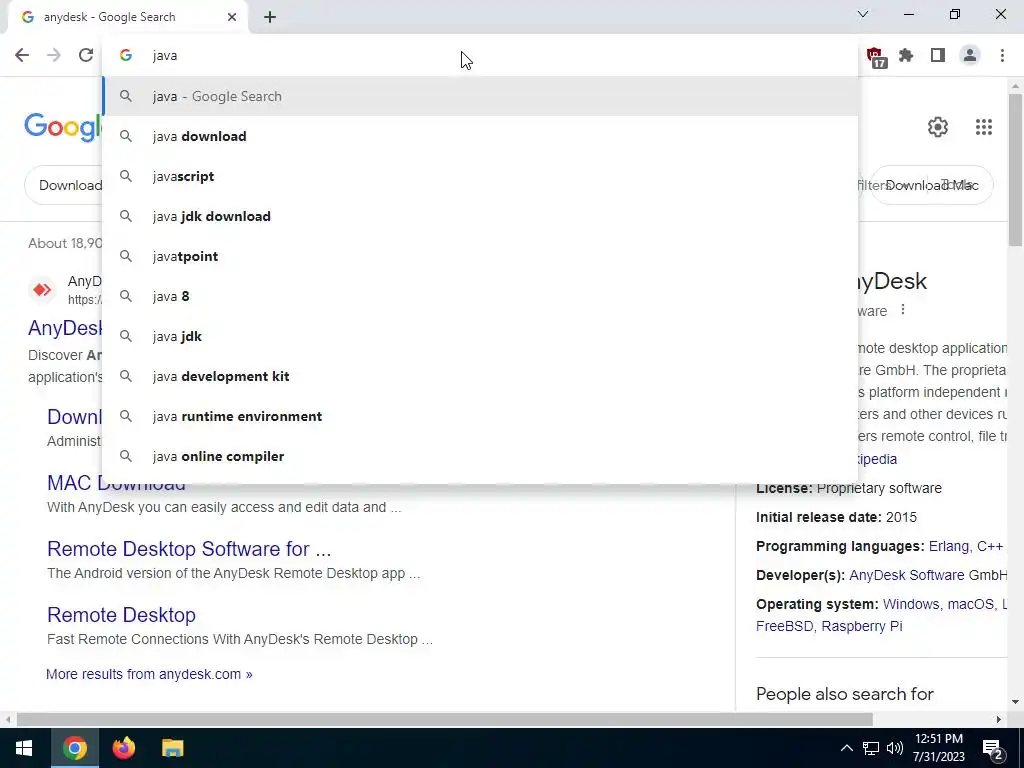Click the vertical scrollbar down arrow
Screen dimensions: 1024x768
[1015, 702]
